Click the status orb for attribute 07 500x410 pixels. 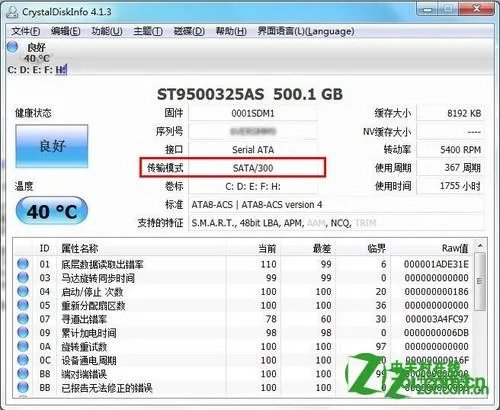[x=23, y=319]
